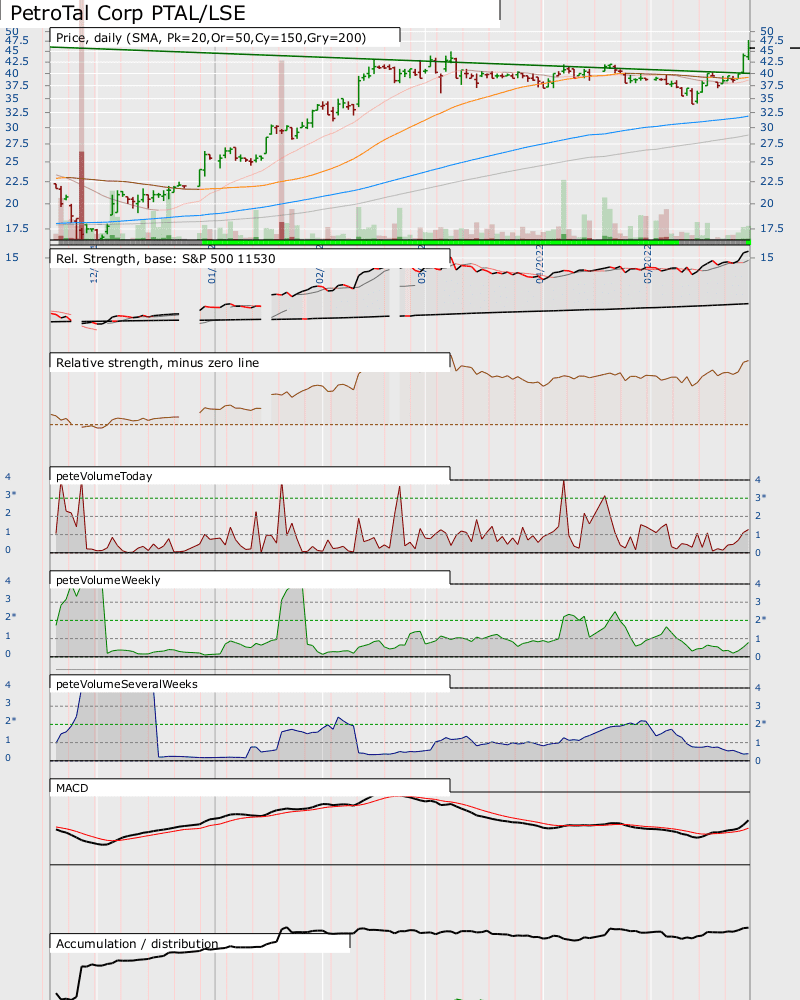This screenshot has width=800, height=1000.
Task: Click the 02/ date marker on time axis
Action: 320,274
